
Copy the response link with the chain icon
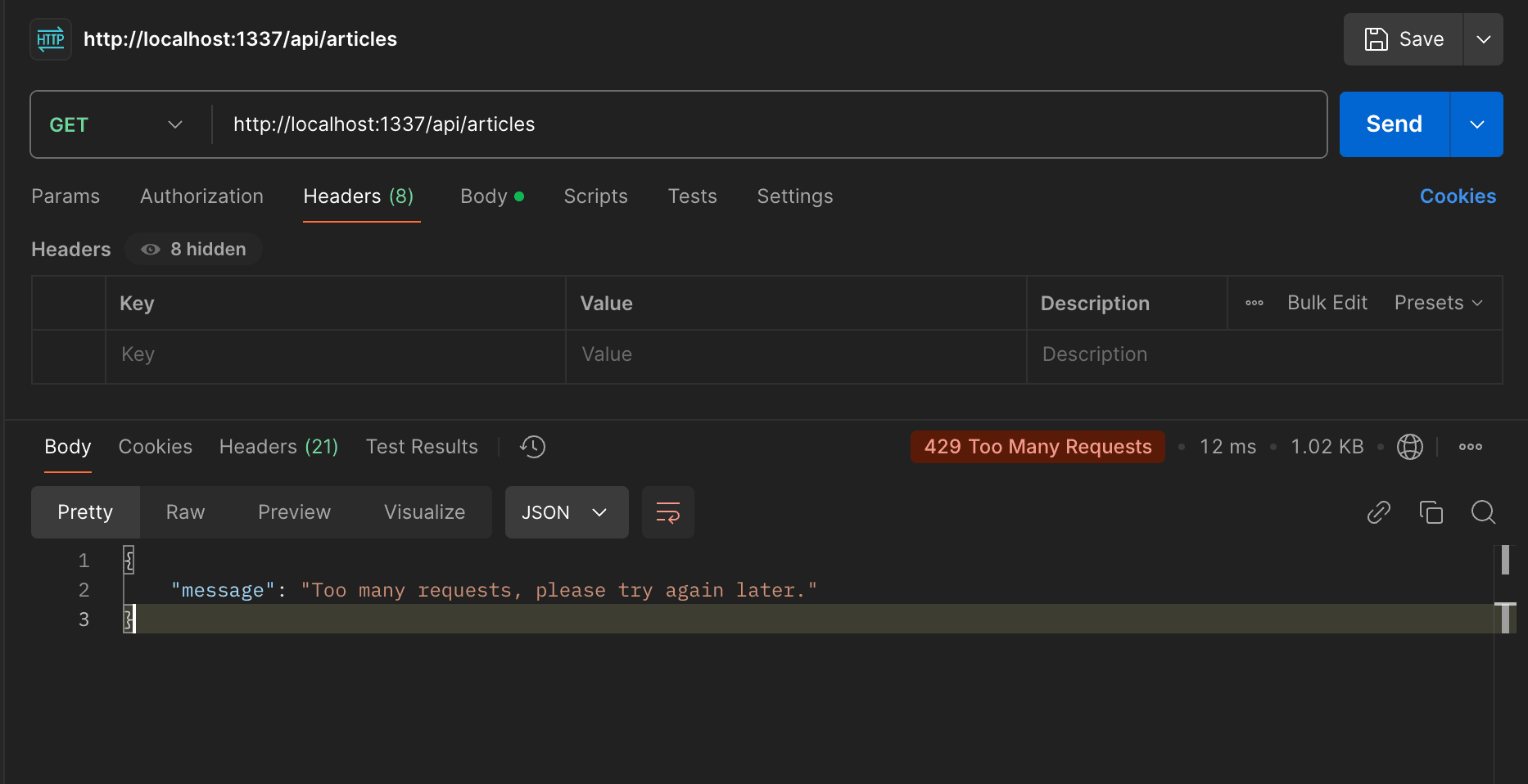1379,512
